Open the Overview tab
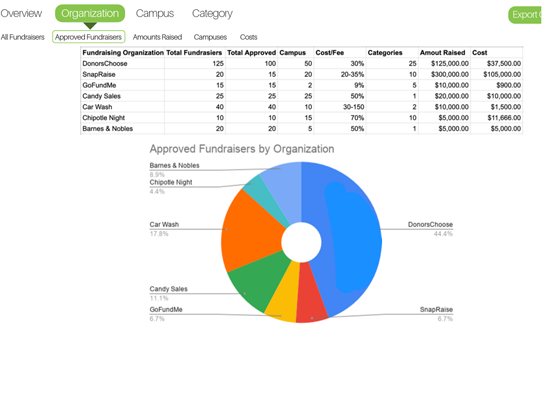Viewport: 545px width, 414px height. pos(21,13)
